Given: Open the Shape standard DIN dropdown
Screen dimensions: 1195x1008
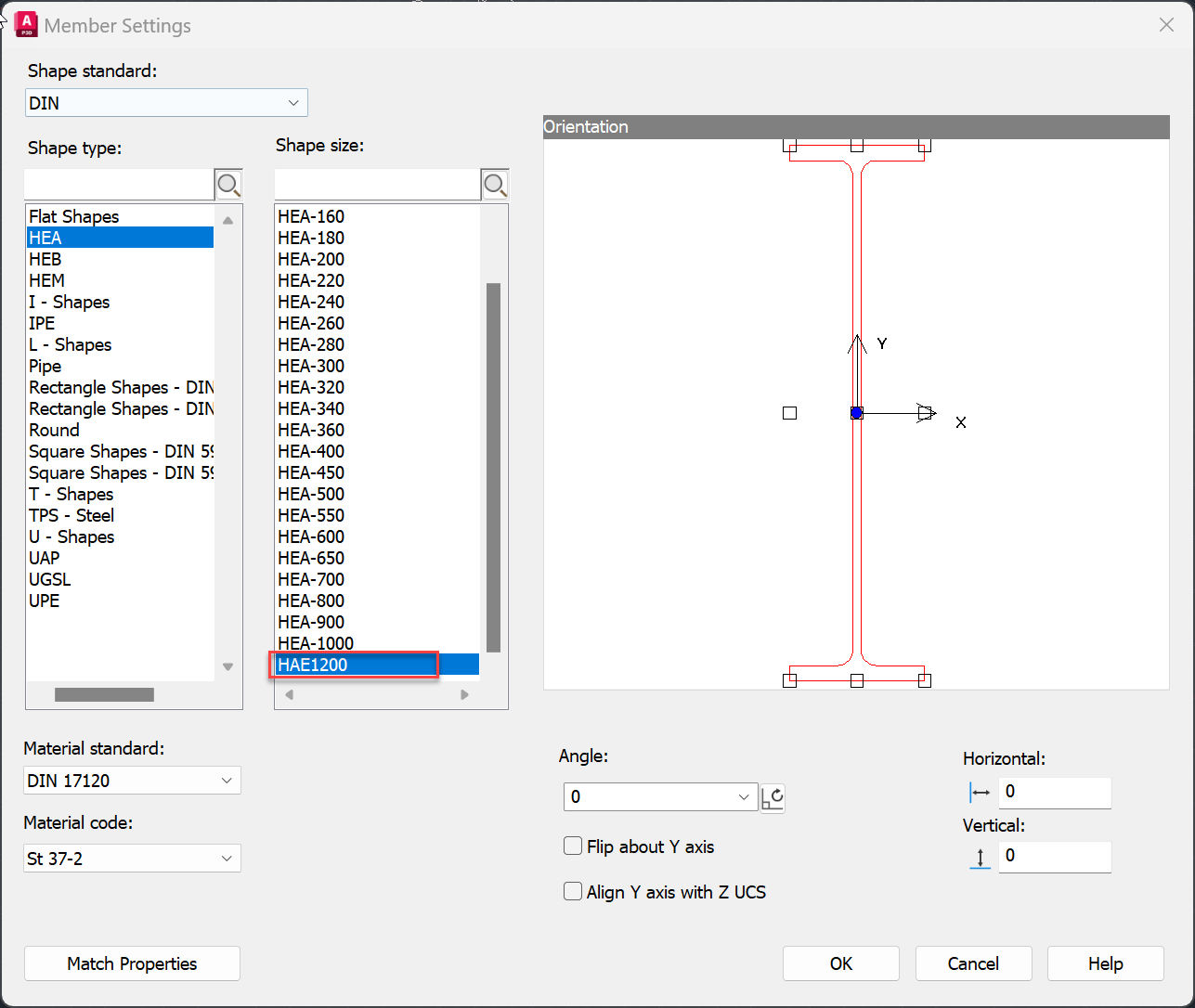Looking at the screenshot, I should pyautogui.click(x=166, y=103).
